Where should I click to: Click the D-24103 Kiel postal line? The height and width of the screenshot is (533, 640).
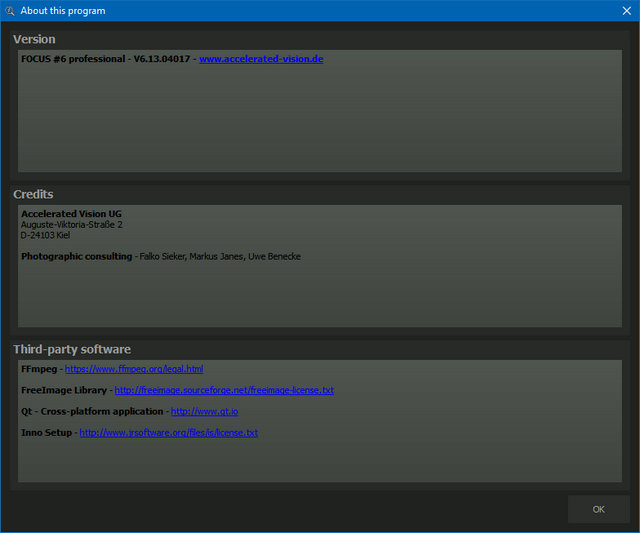tap(45, 235)
